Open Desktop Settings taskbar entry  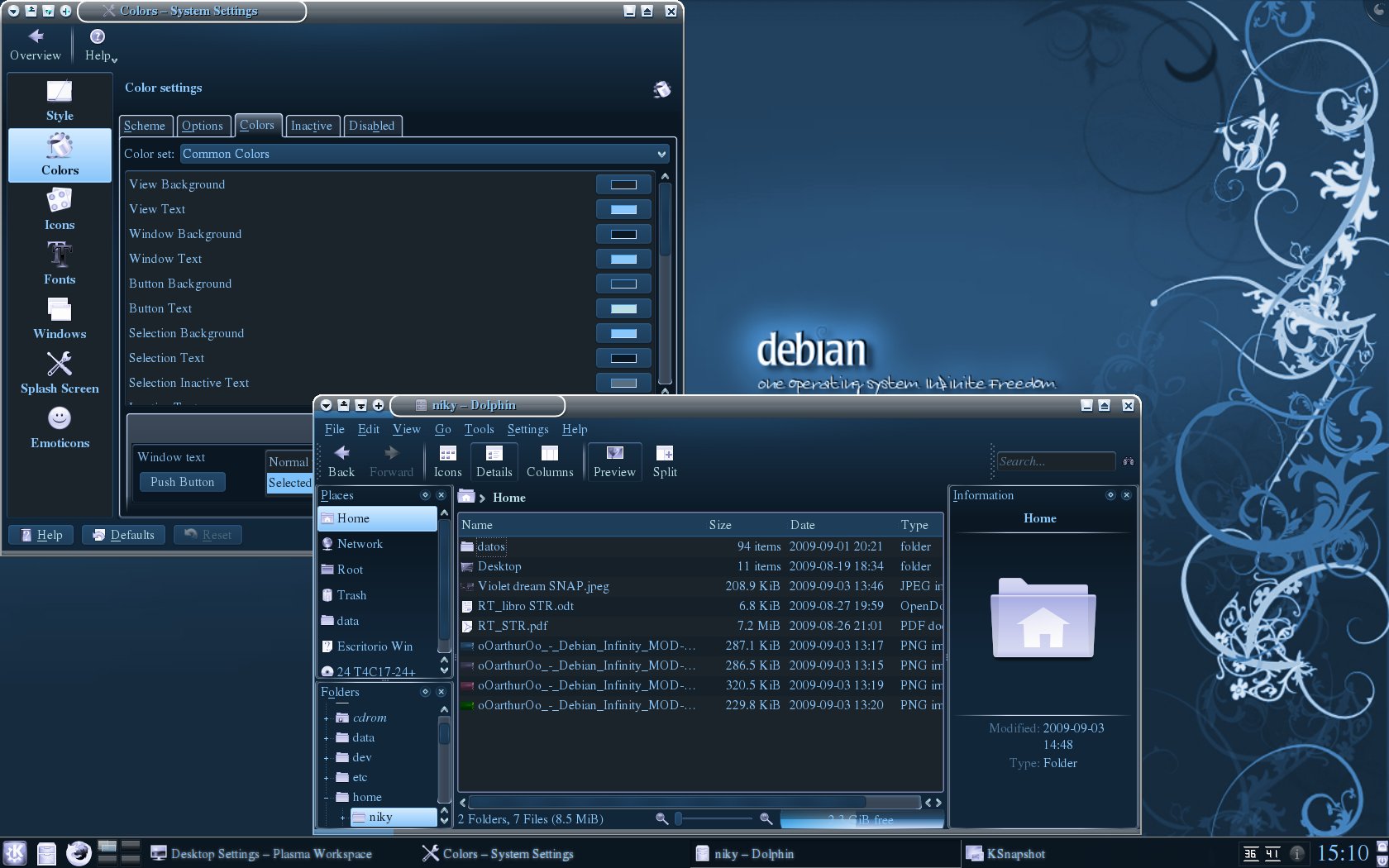coord(261,854)
